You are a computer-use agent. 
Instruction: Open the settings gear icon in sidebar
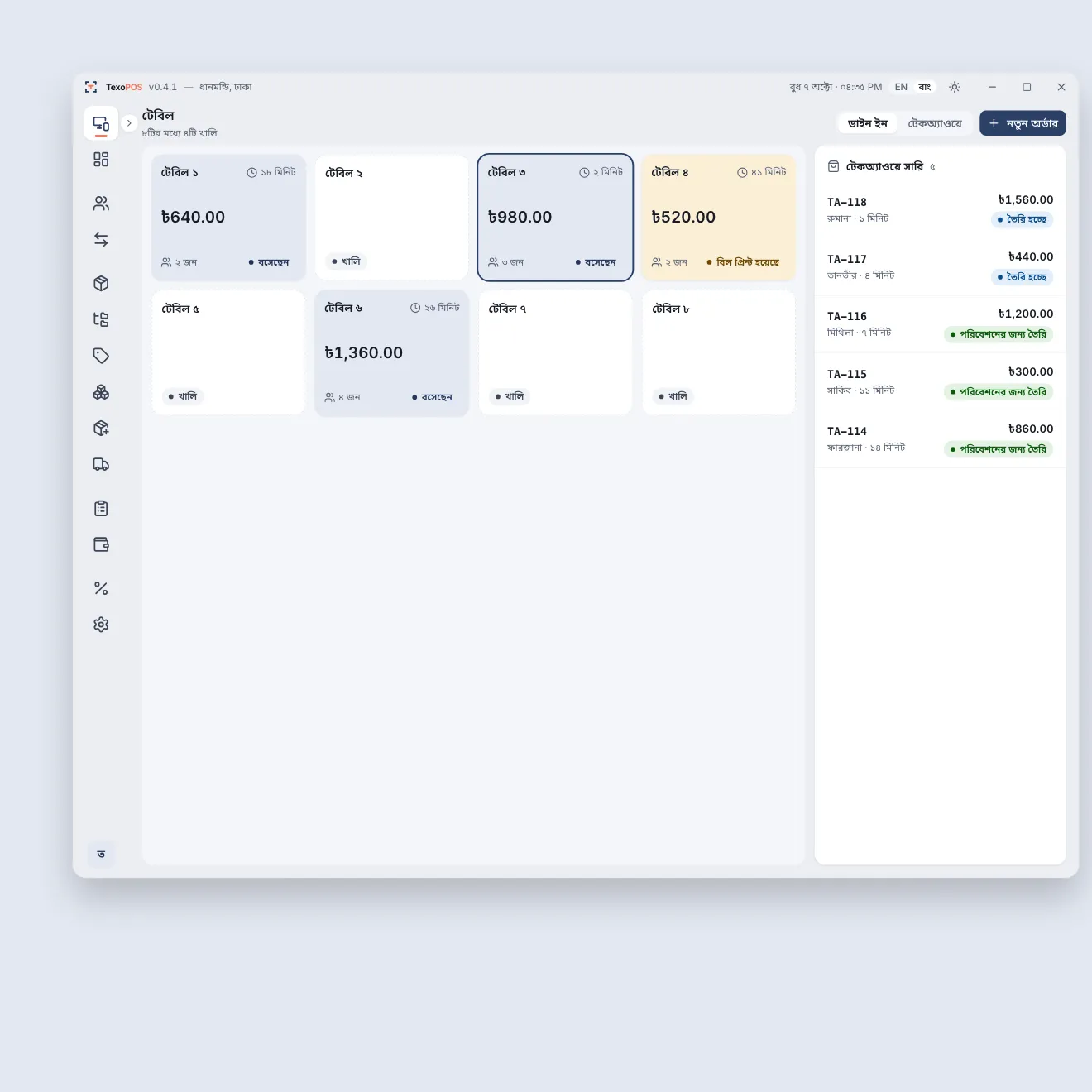(101, 625)
